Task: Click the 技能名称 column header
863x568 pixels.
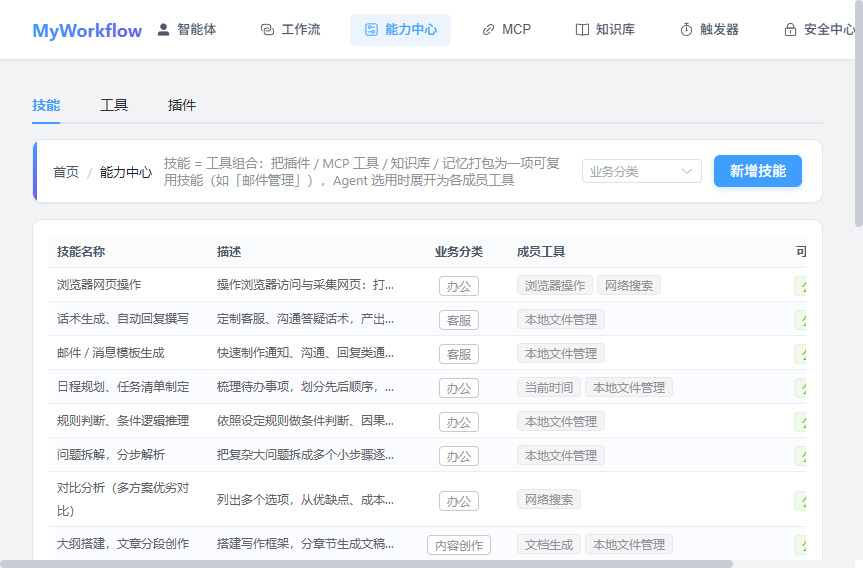Action: pos(81,252)
